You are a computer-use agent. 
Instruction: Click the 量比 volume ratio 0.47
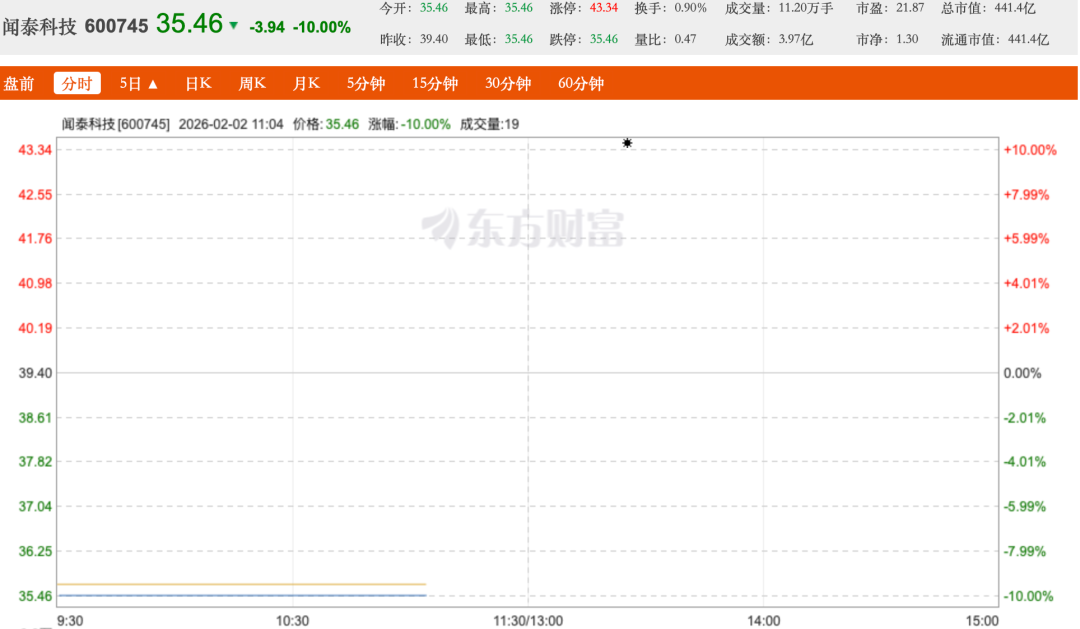coord(685,39)
